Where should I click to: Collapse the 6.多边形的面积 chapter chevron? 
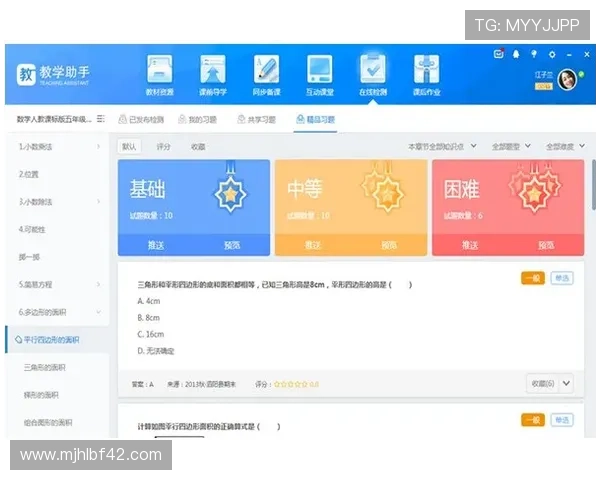(98, 312)
